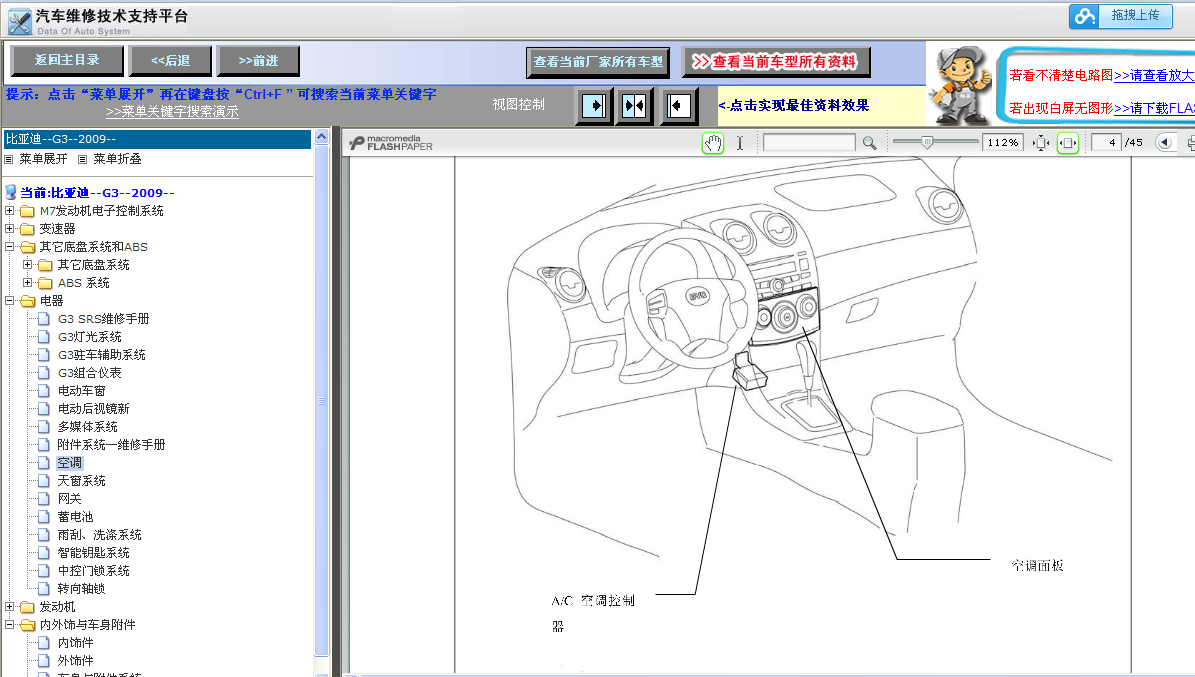Click 返回主目录 button

[67, 61]
